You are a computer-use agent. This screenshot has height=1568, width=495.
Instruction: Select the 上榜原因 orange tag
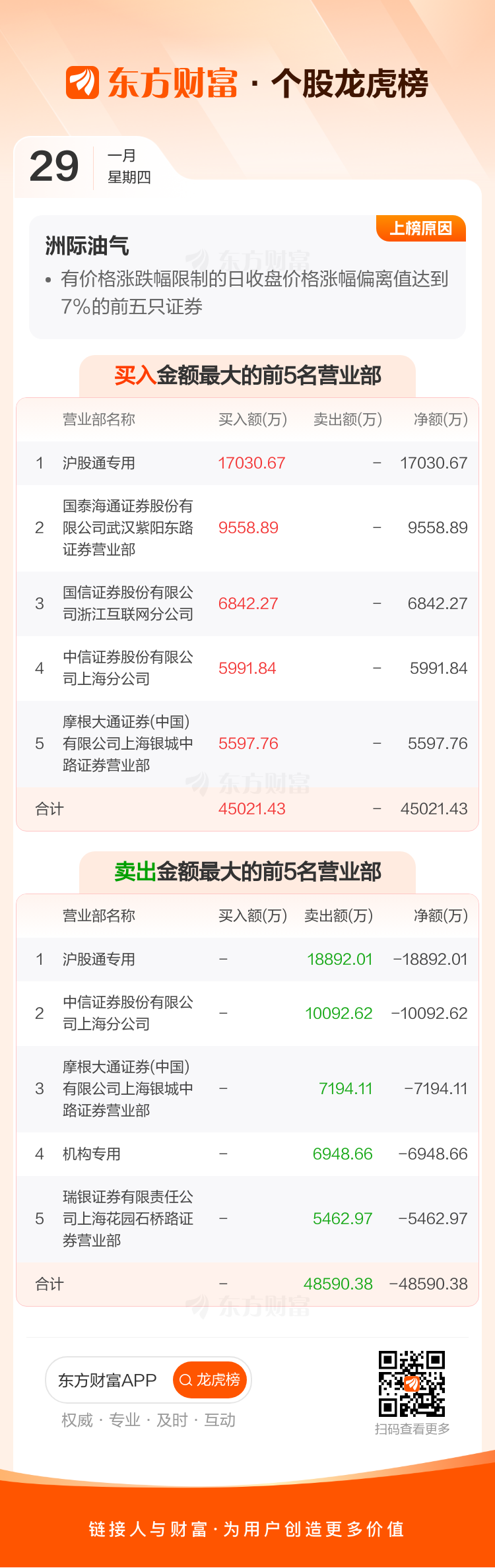click(421, 228)
